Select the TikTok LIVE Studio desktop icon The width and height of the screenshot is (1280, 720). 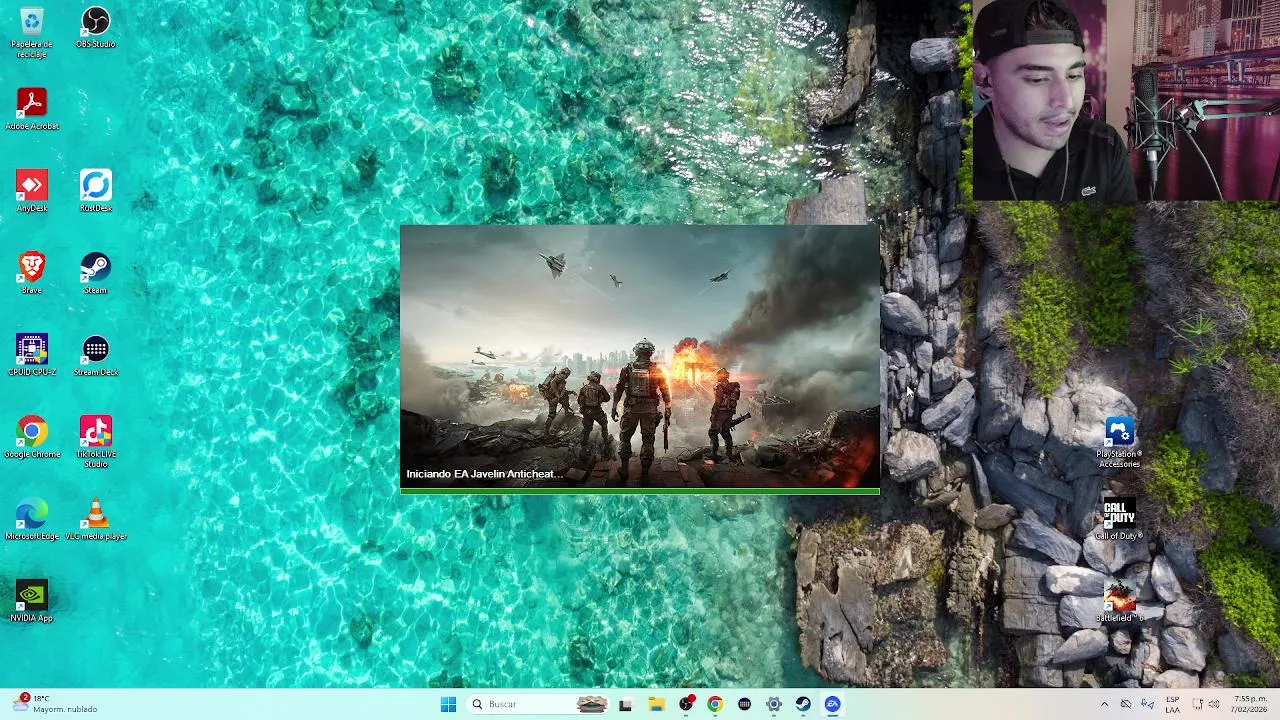pyautogui.click(x=96, y=442)
